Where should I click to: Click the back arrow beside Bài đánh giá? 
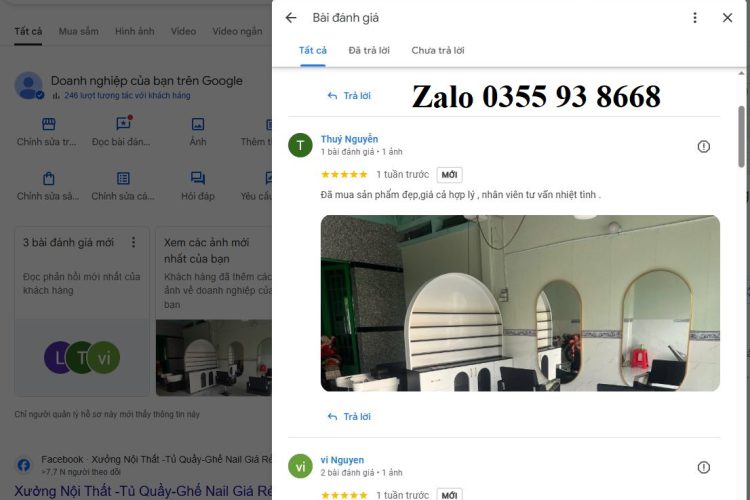(x=291, y=18)
